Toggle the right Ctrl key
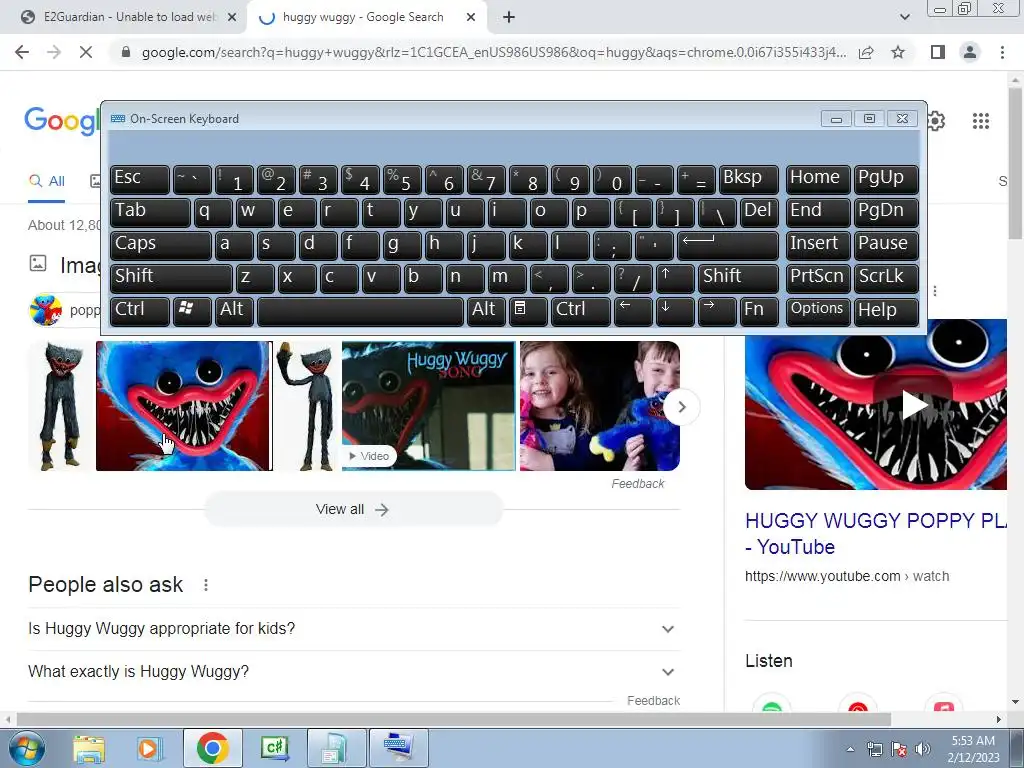This screenshot has width=1024, height=768. [581, 311]
